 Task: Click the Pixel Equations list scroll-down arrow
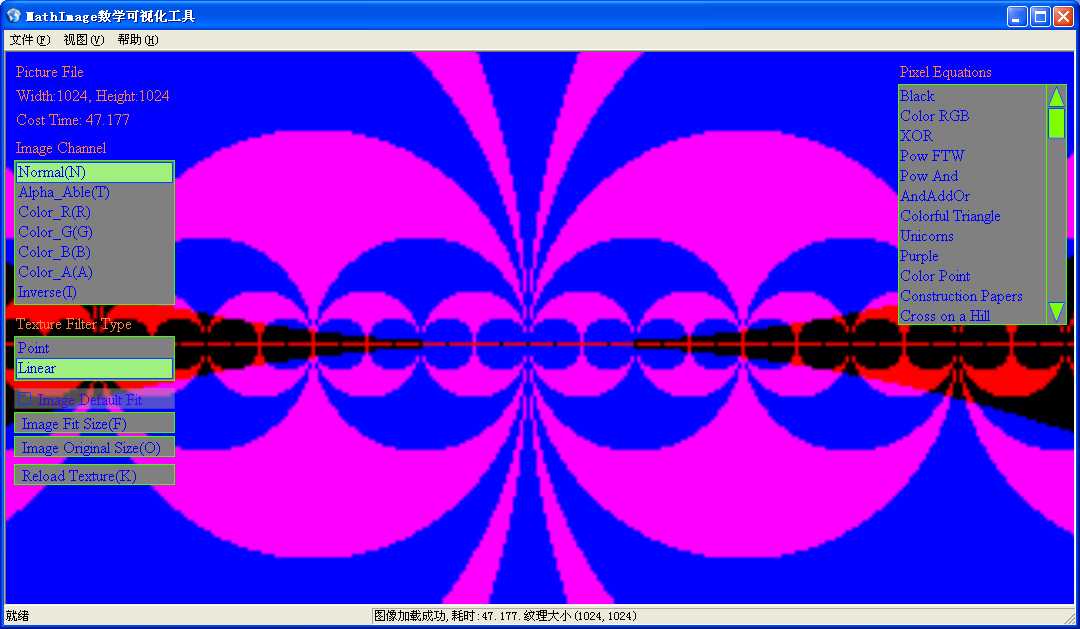[x=1056, y=311]
